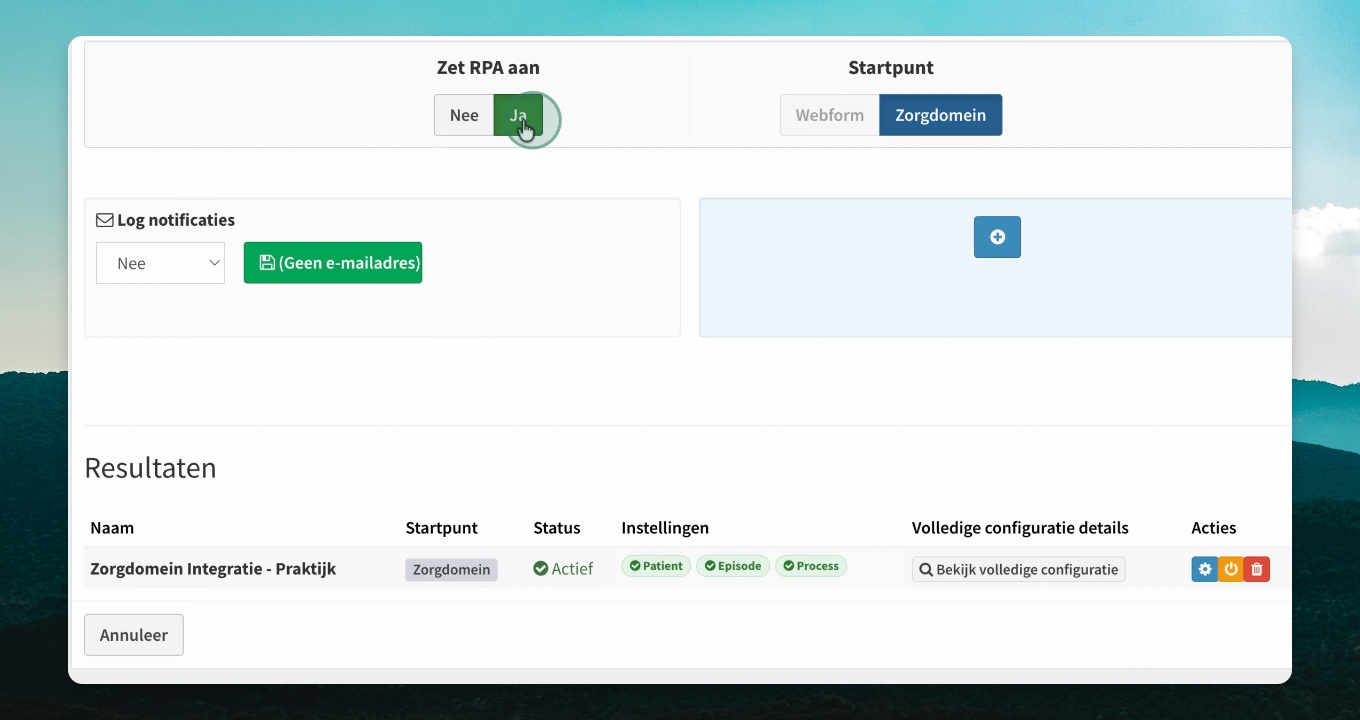
Task: Set RPA toggle to Nee
Action: click(x=464, y=115)
